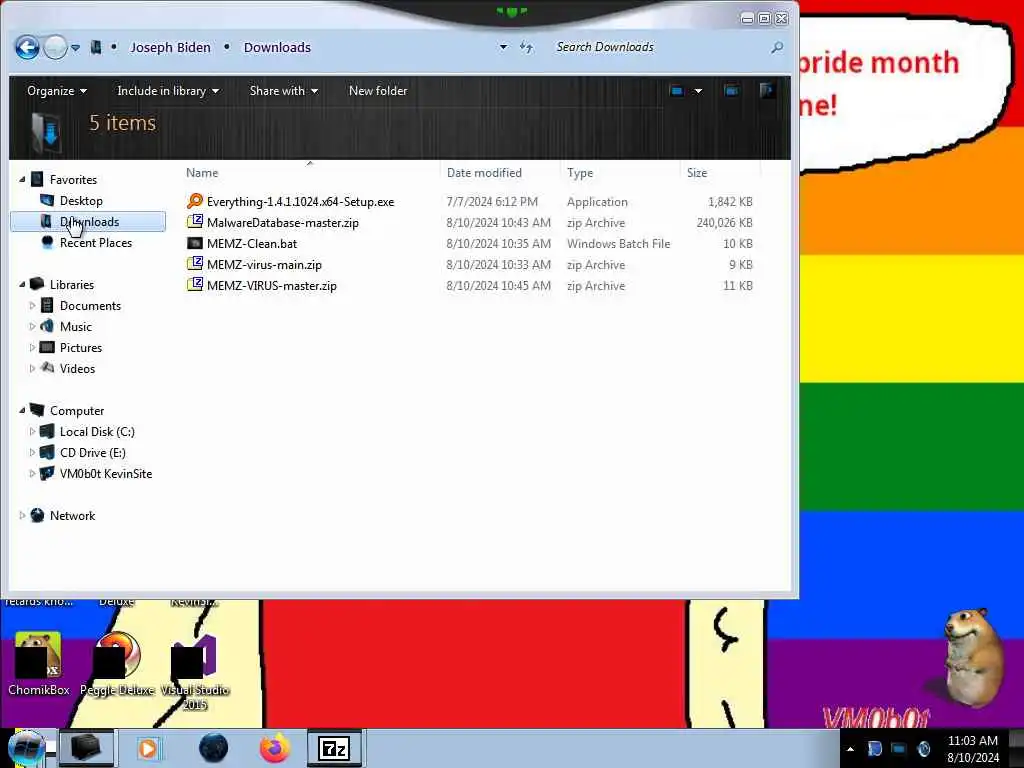Viewport: 1024px width, 768px height.
Task: Change your view icon in toolbar
Action: (677, 91)
